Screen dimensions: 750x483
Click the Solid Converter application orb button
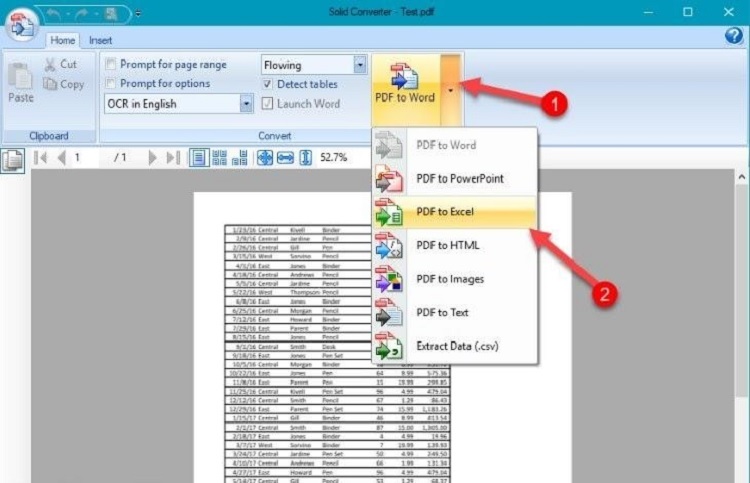tap(22, 24)
